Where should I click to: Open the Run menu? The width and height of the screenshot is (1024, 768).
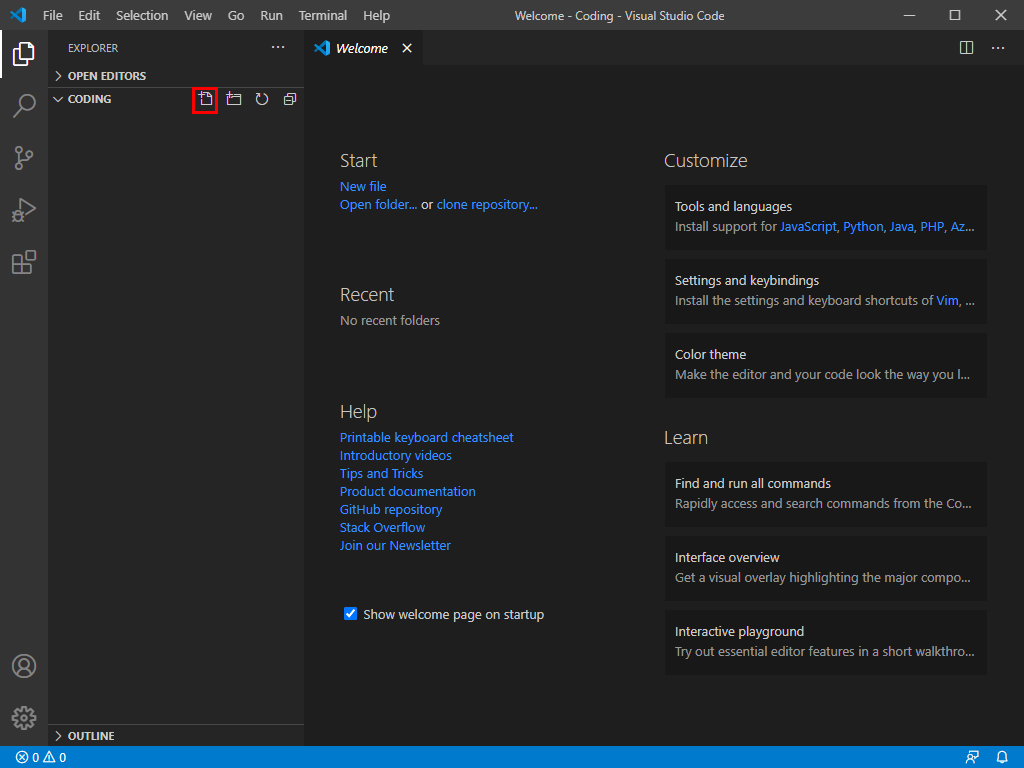tap(271, 15)
